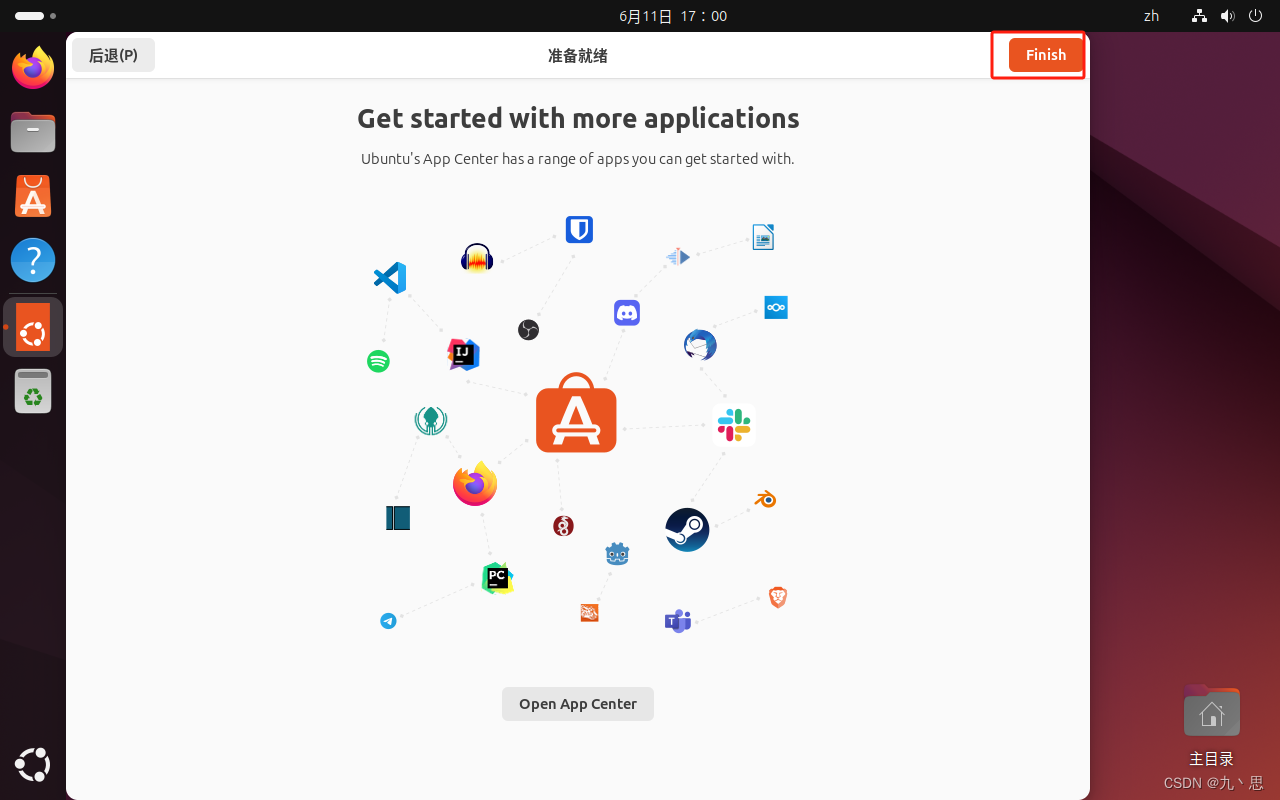The width and height of the screenshot is (1280, 800).
Task: Click the OBS Studio icon
Action: point(529,329)
